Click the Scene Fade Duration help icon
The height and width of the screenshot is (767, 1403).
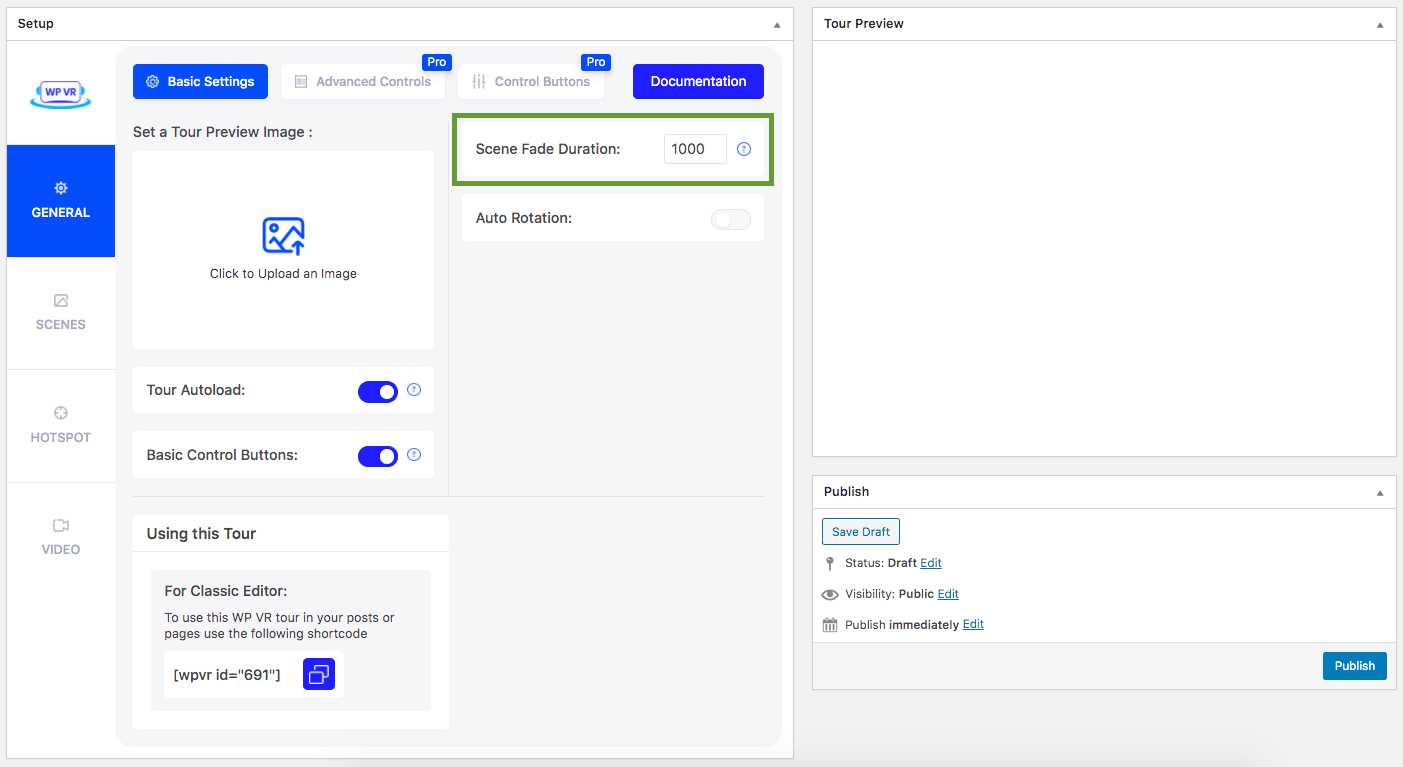[x=744, y=149]
